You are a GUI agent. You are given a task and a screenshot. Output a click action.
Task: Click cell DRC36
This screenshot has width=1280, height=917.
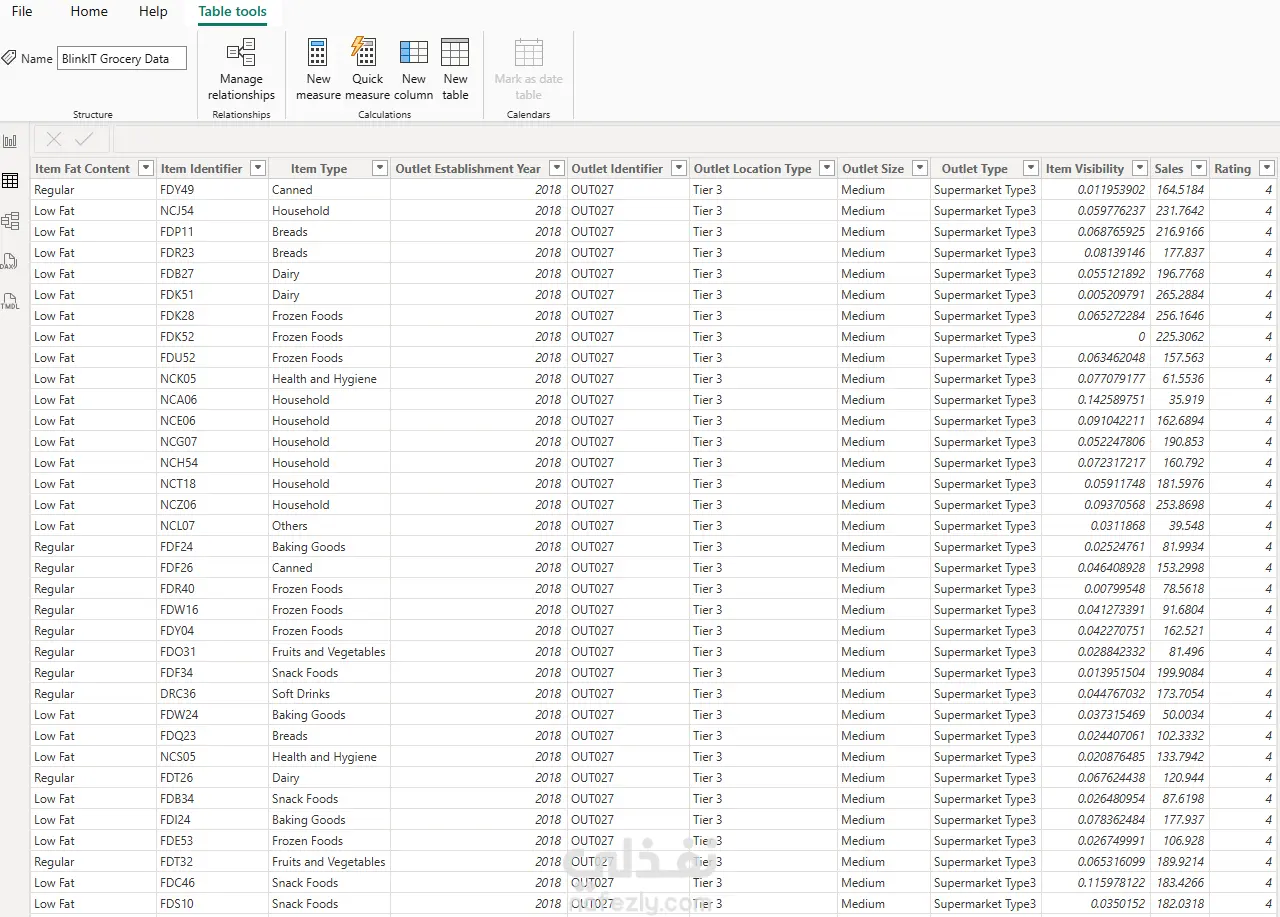click(x=211, y=694)
